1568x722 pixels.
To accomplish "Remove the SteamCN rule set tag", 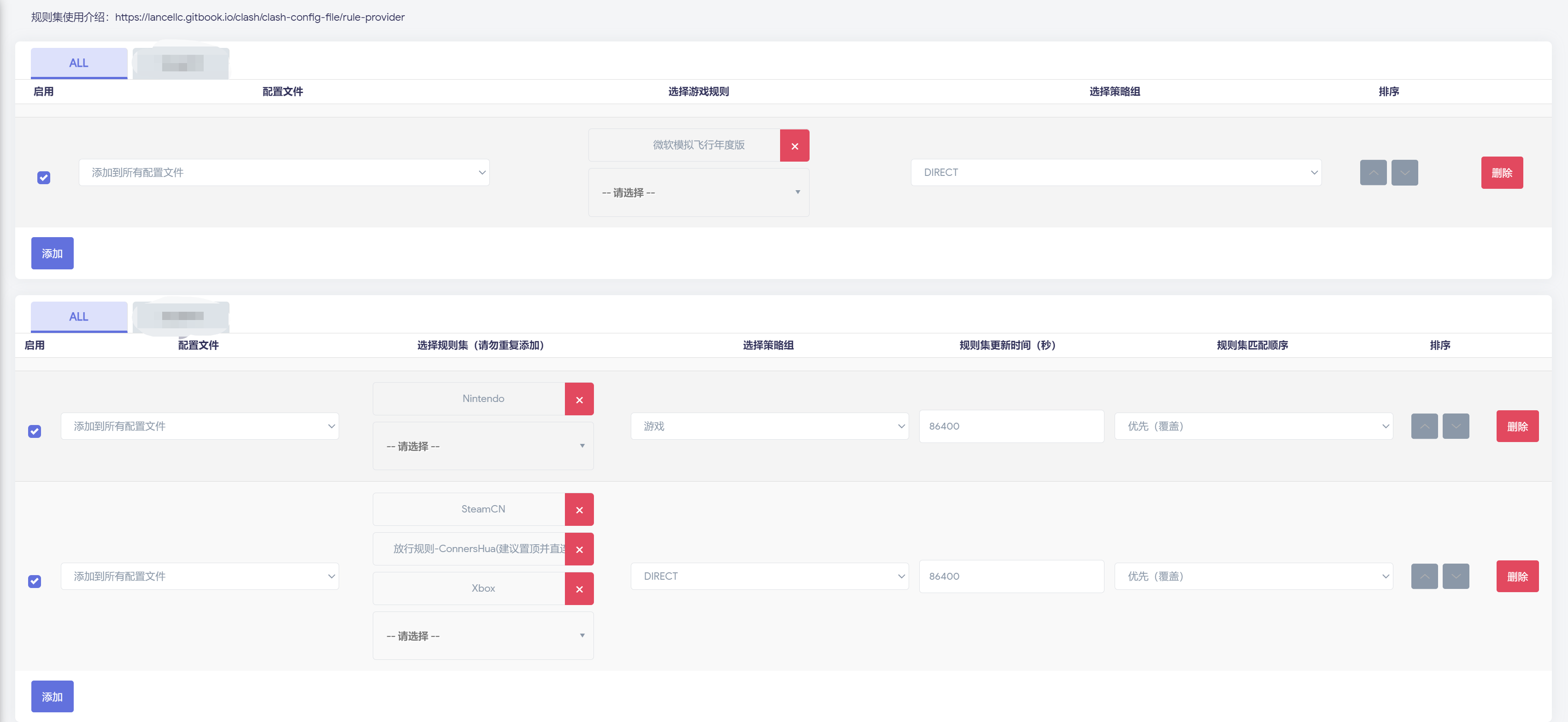I will point(579,510).
